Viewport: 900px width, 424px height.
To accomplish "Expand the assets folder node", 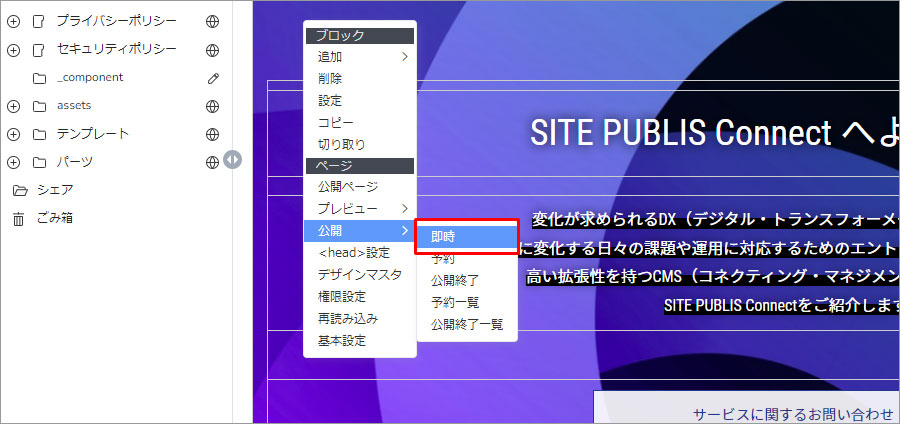I will pos(14,106).
